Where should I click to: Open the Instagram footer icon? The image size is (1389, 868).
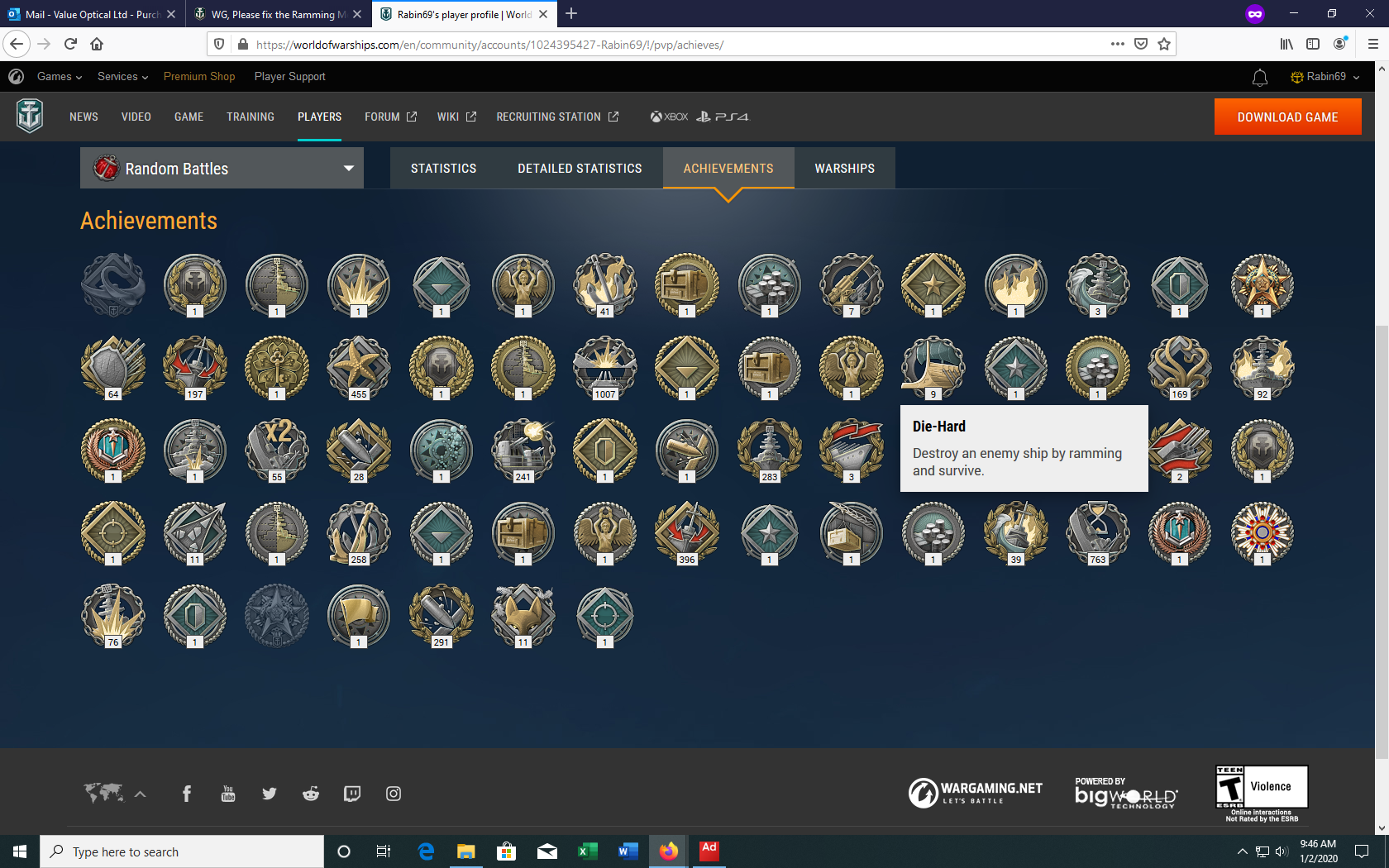coord(394,794)
